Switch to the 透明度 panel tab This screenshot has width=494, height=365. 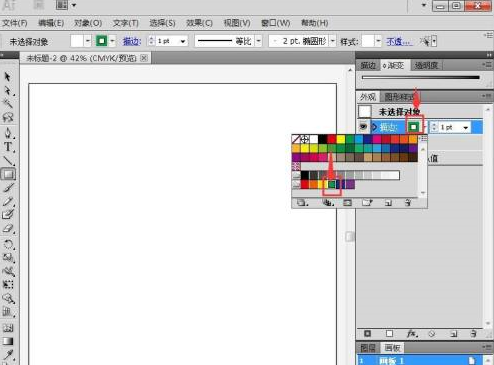pyautogui.click(x=426, y=66)
